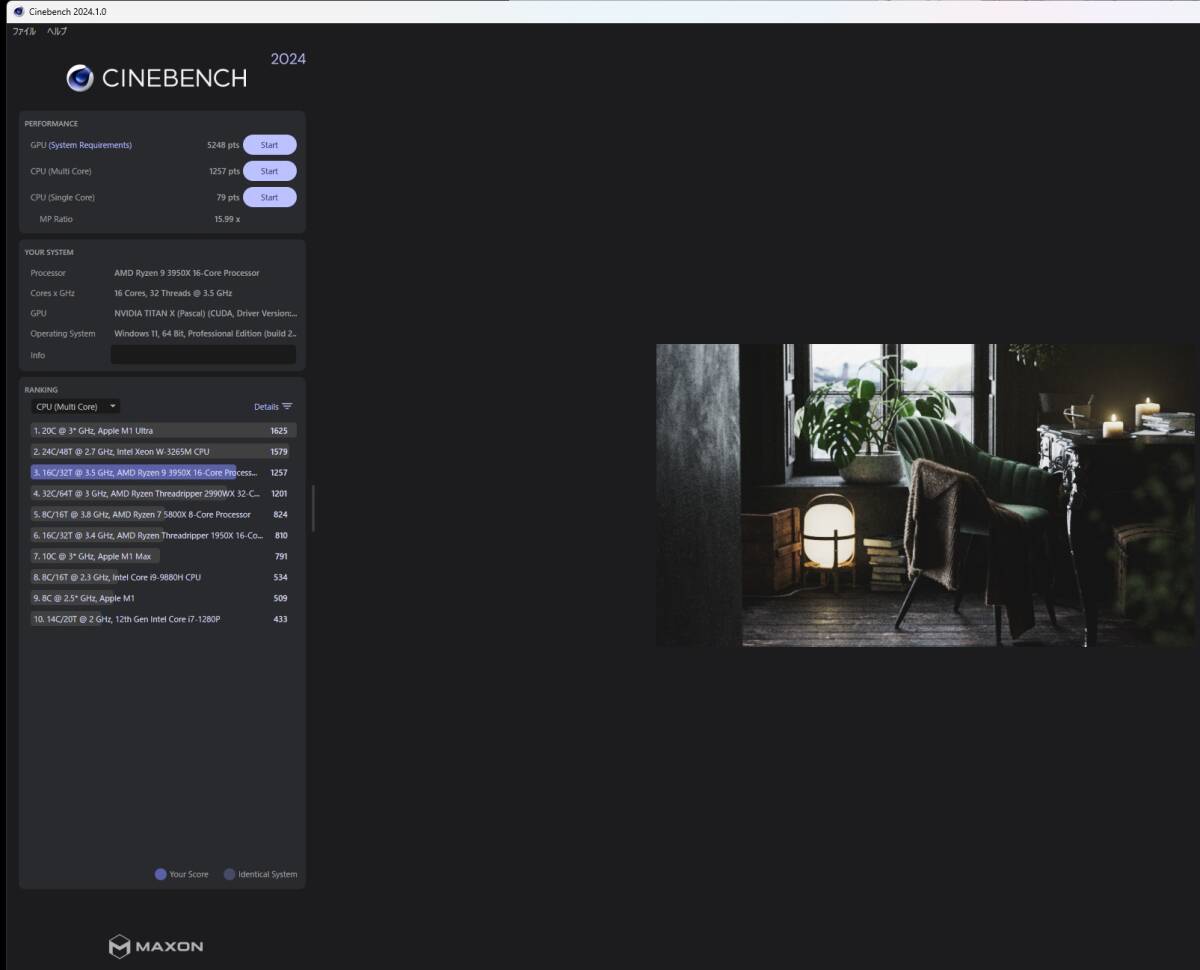Start the GPU benchmark

click(270, 145)
